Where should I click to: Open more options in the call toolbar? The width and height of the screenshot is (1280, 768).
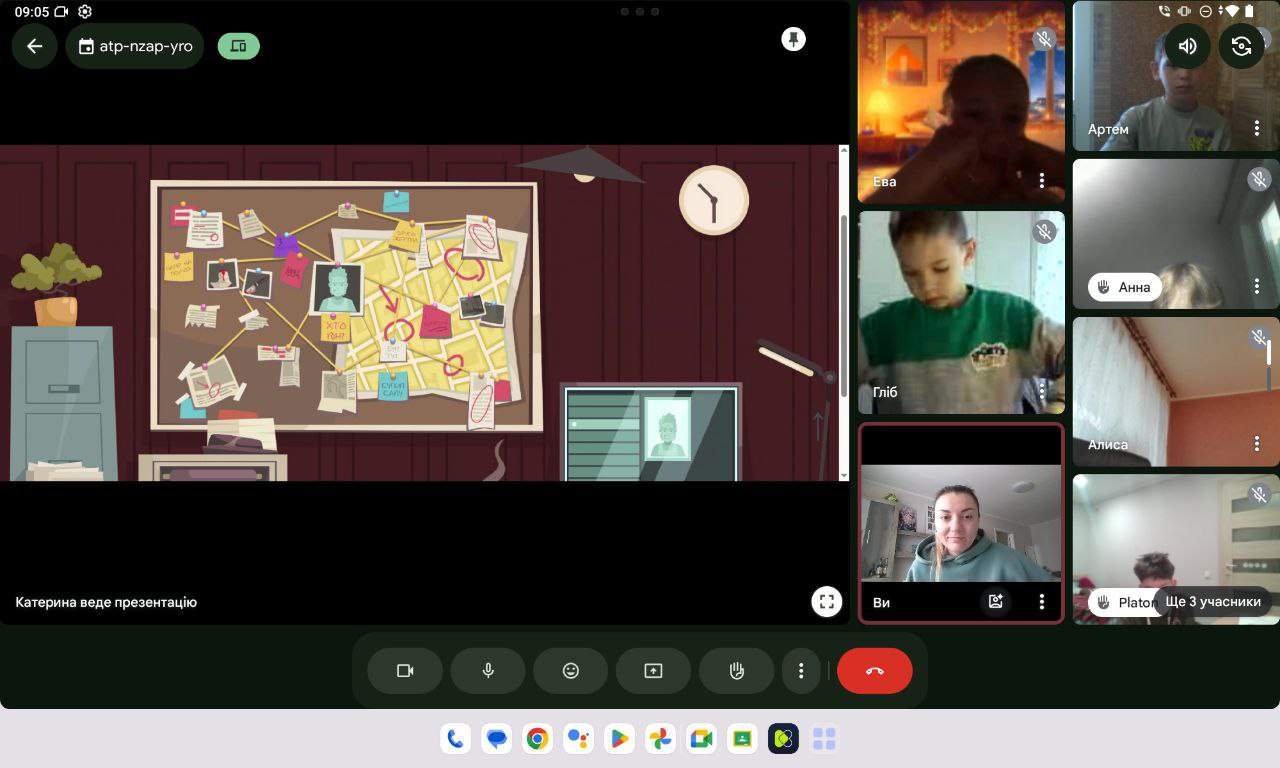point(800,671)
